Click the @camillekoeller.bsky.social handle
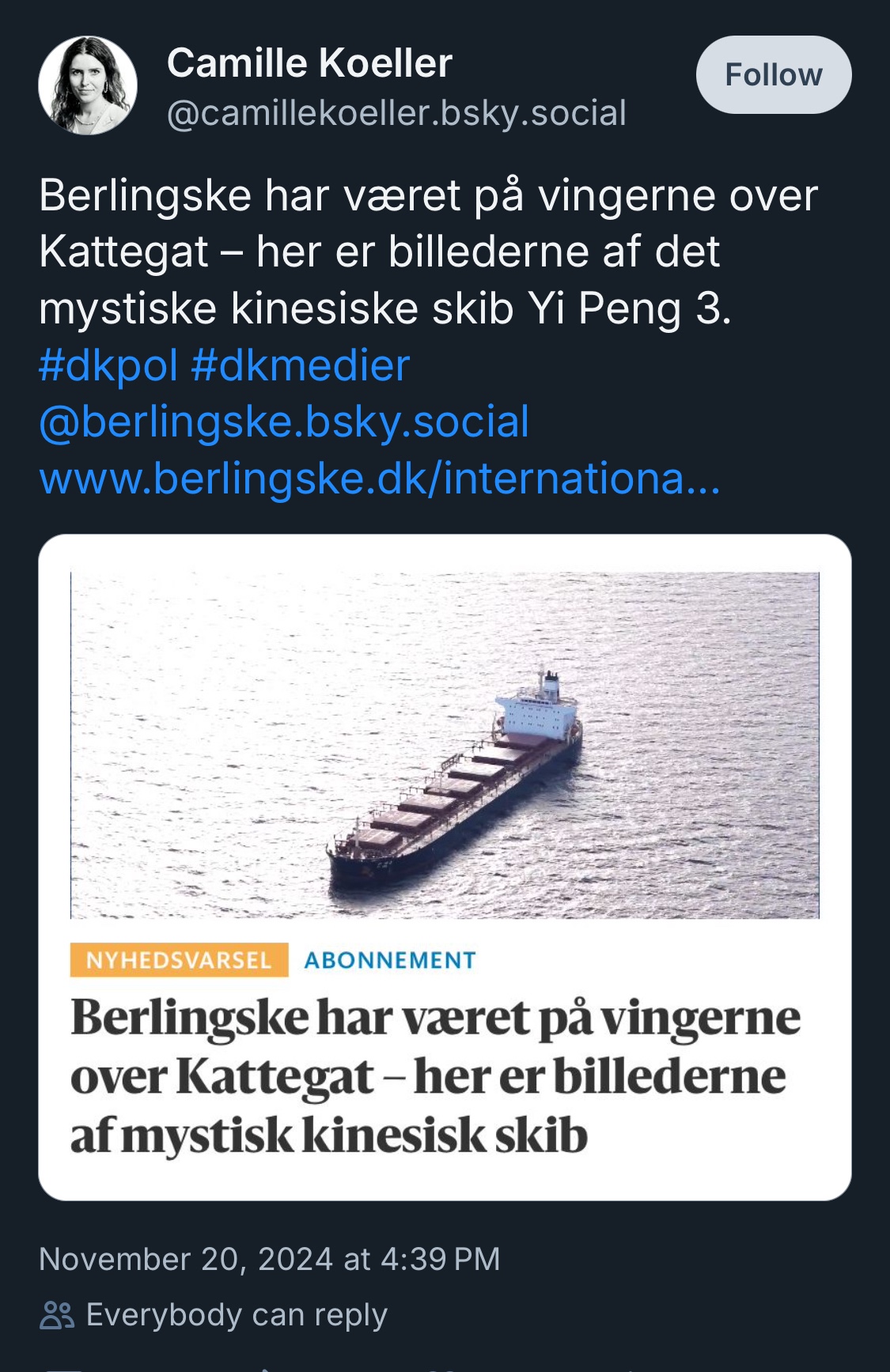 (396, 113)
